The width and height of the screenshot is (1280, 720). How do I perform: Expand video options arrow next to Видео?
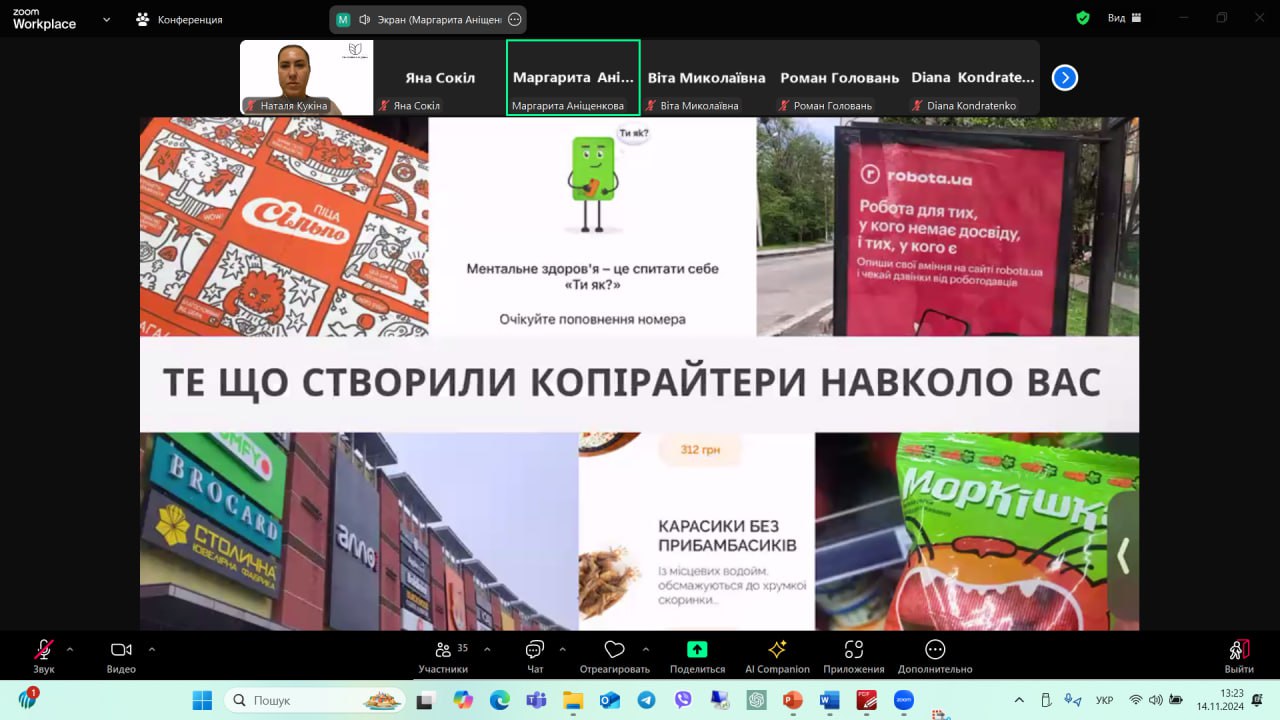point(152,649)
